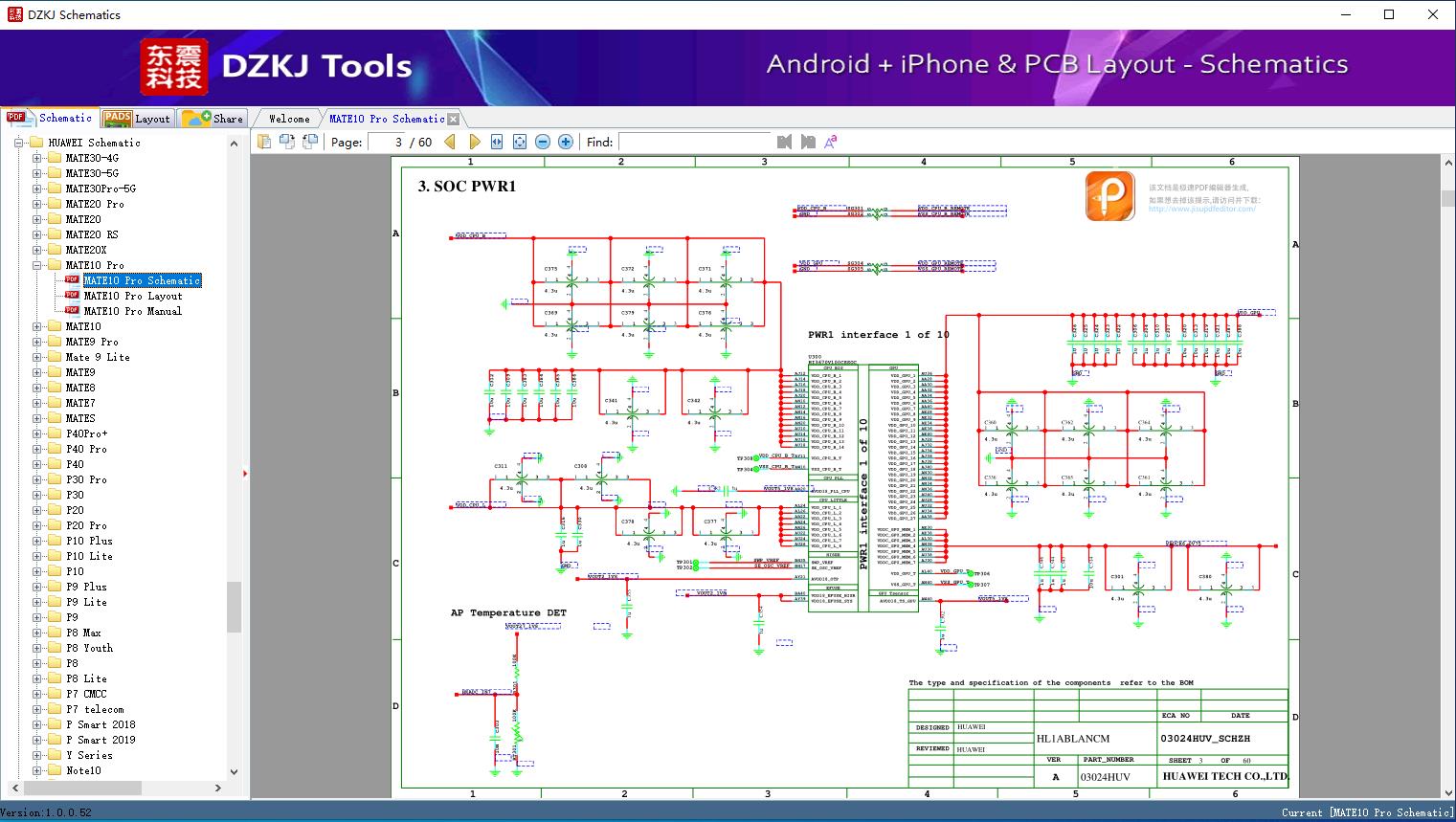Viewport: 1456px width, 822px height.
Task: Select the MATE10 Pro Schematic document tab
Action: click(x=387, y=119)
